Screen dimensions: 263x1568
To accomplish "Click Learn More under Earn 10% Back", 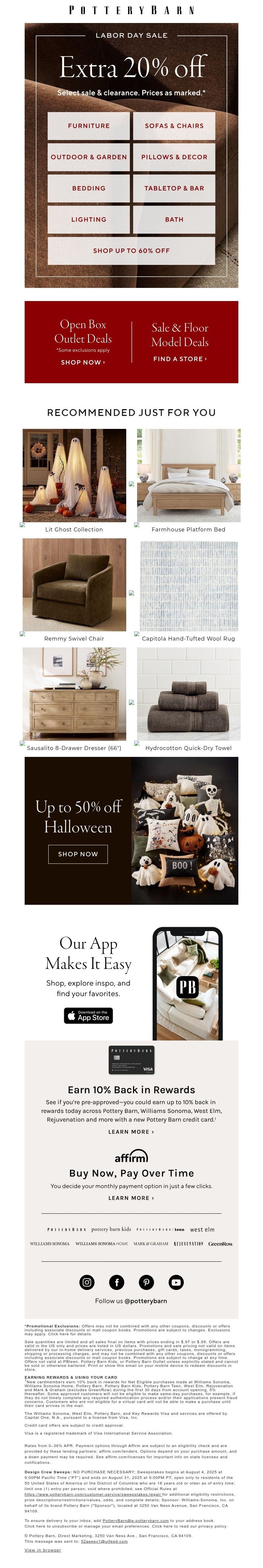I will tap(131, 1132).
